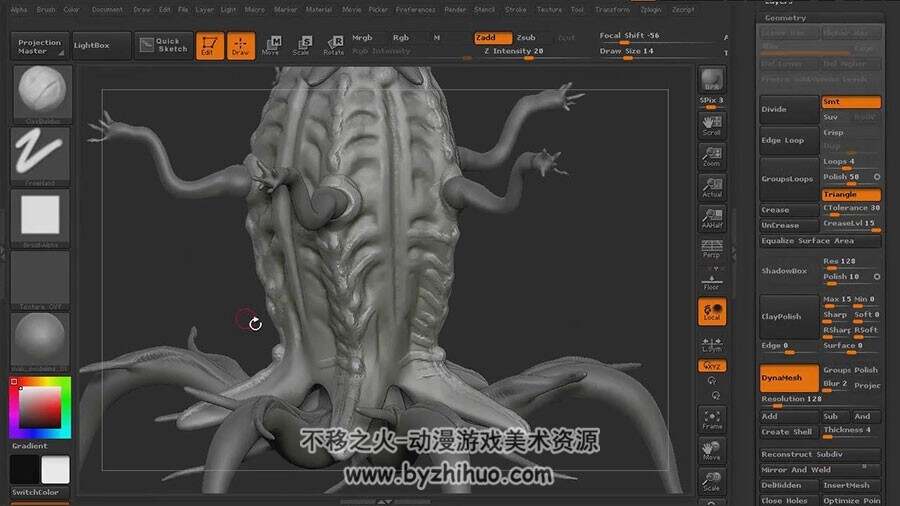Screen dimensions: 900x506
Task: Toggle Persp perspective view icon
Action: [712, 249]
